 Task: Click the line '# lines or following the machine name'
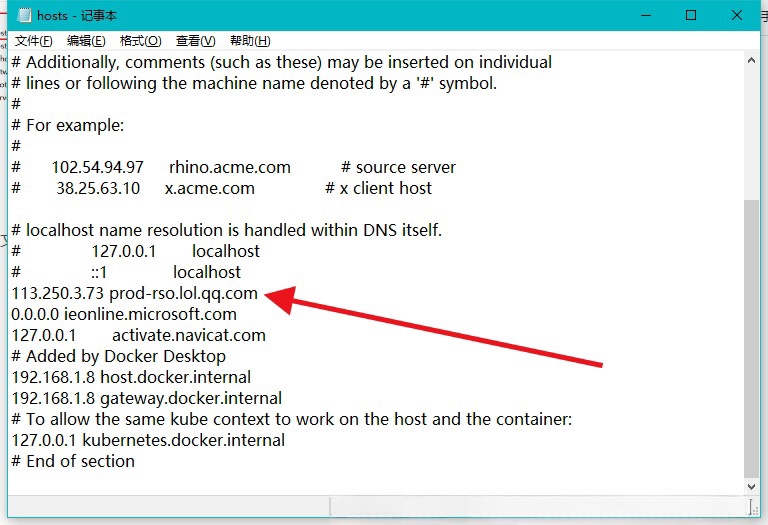[x=254, y=84]
